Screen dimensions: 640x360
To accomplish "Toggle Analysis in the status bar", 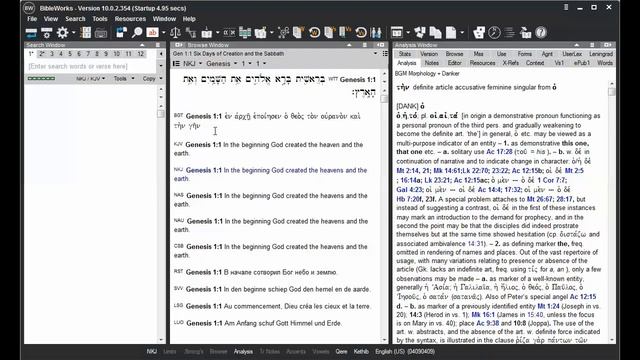I will (243, 351).
